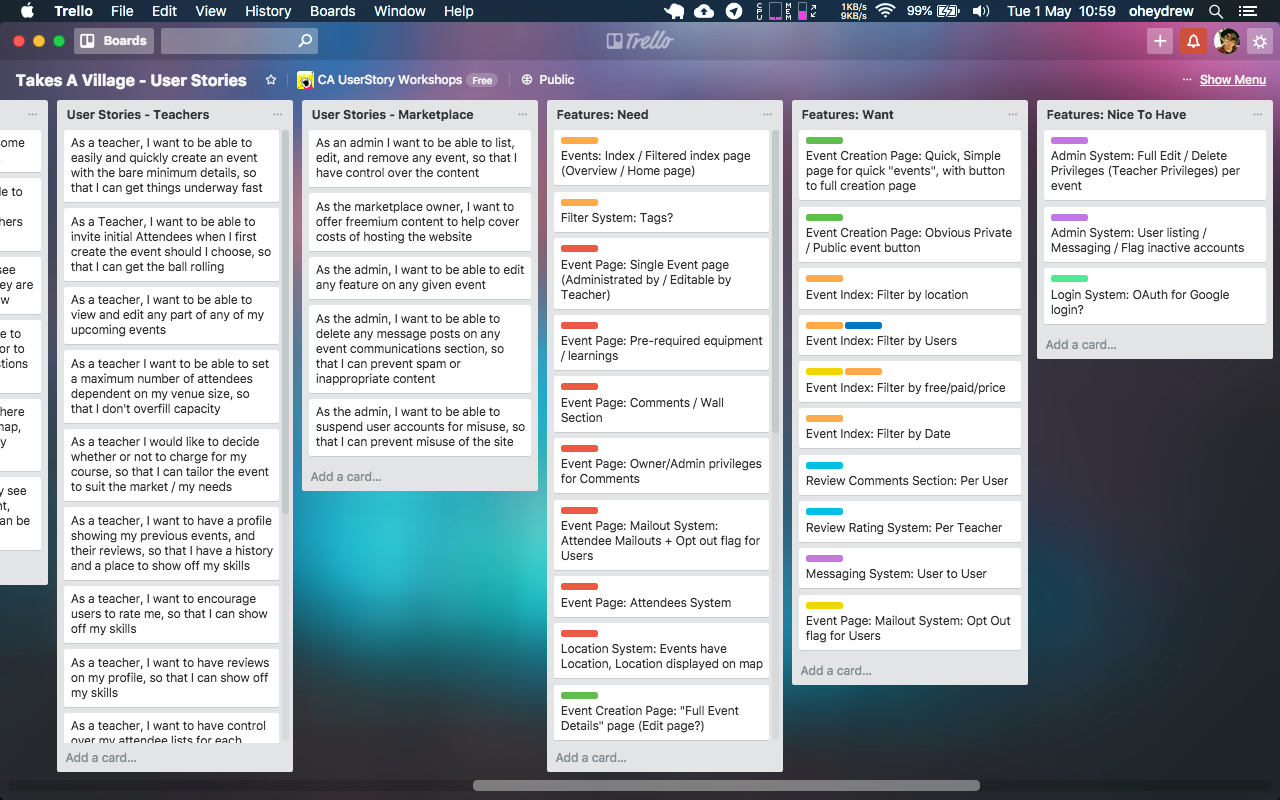
Task: Click the battery status icon
Action: [949, 11]
